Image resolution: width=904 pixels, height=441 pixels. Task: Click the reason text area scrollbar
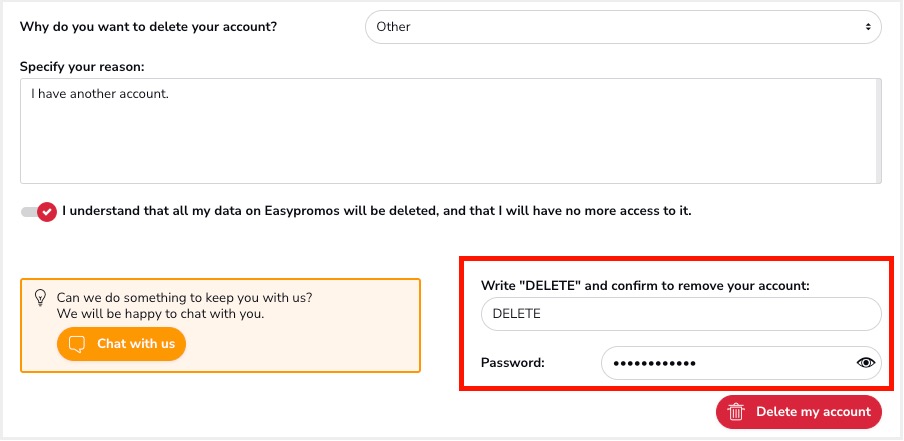878,131
